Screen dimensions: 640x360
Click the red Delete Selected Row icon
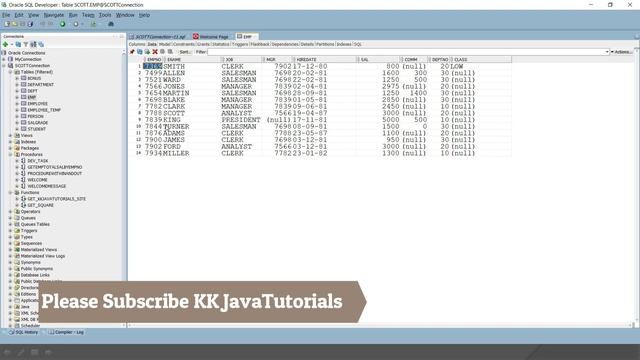(x=155, y=52)
